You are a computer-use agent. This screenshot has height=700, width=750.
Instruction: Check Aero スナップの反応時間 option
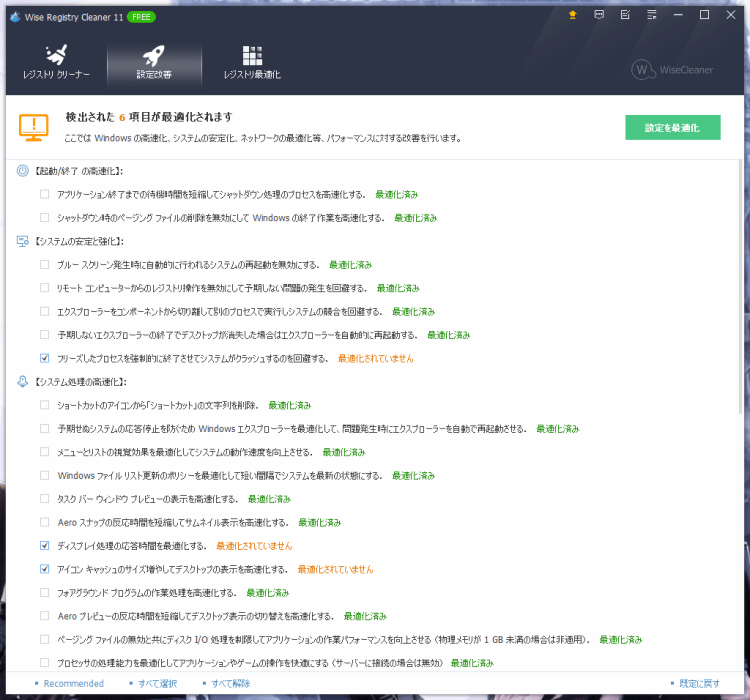point(44,522)
